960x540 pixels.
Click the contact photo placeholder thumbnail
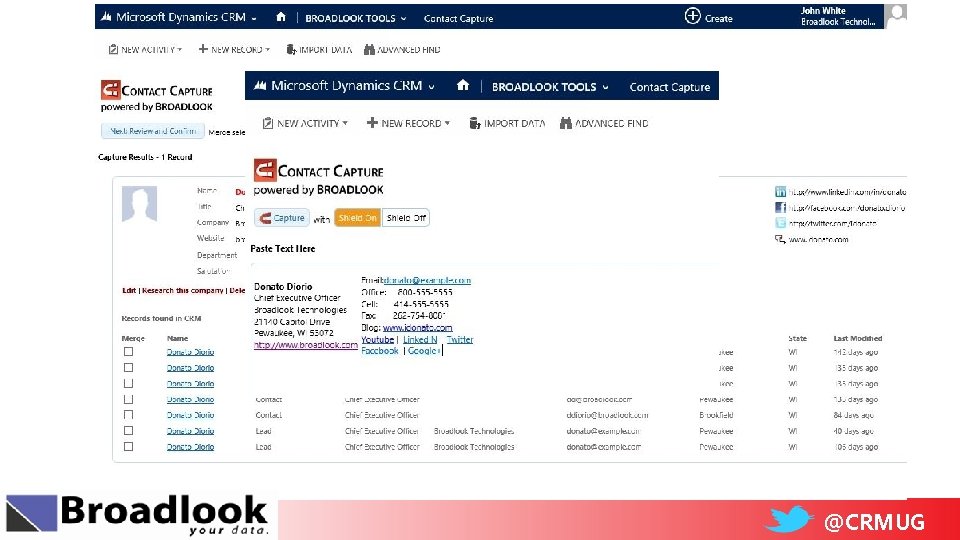coord(140,203)
